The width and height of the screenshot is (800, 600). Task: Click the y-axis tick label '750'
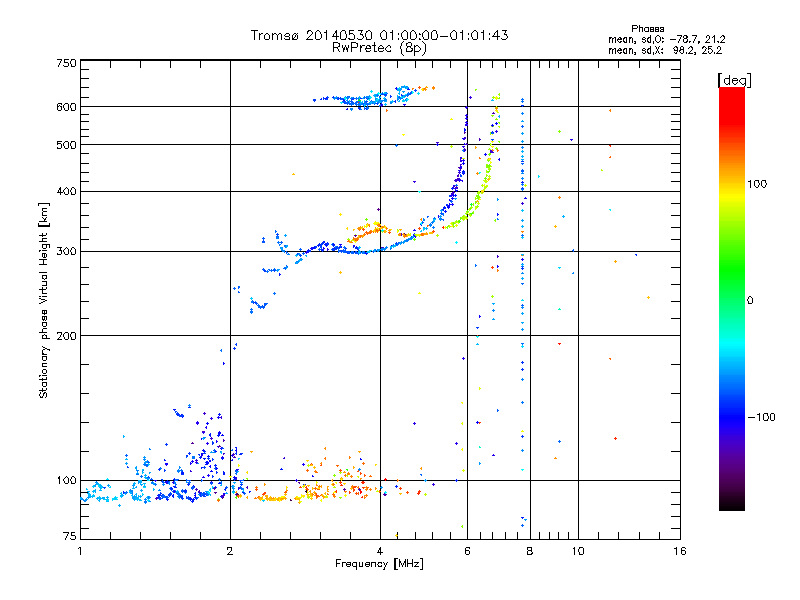pos(66,63)
